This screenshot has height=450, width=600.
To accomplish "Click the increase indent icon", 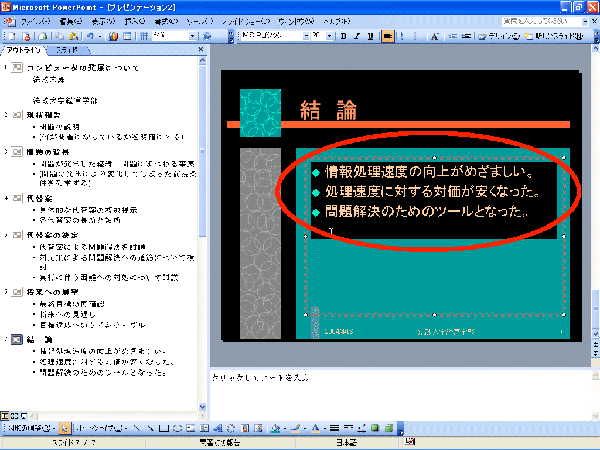I will [466, 36].
